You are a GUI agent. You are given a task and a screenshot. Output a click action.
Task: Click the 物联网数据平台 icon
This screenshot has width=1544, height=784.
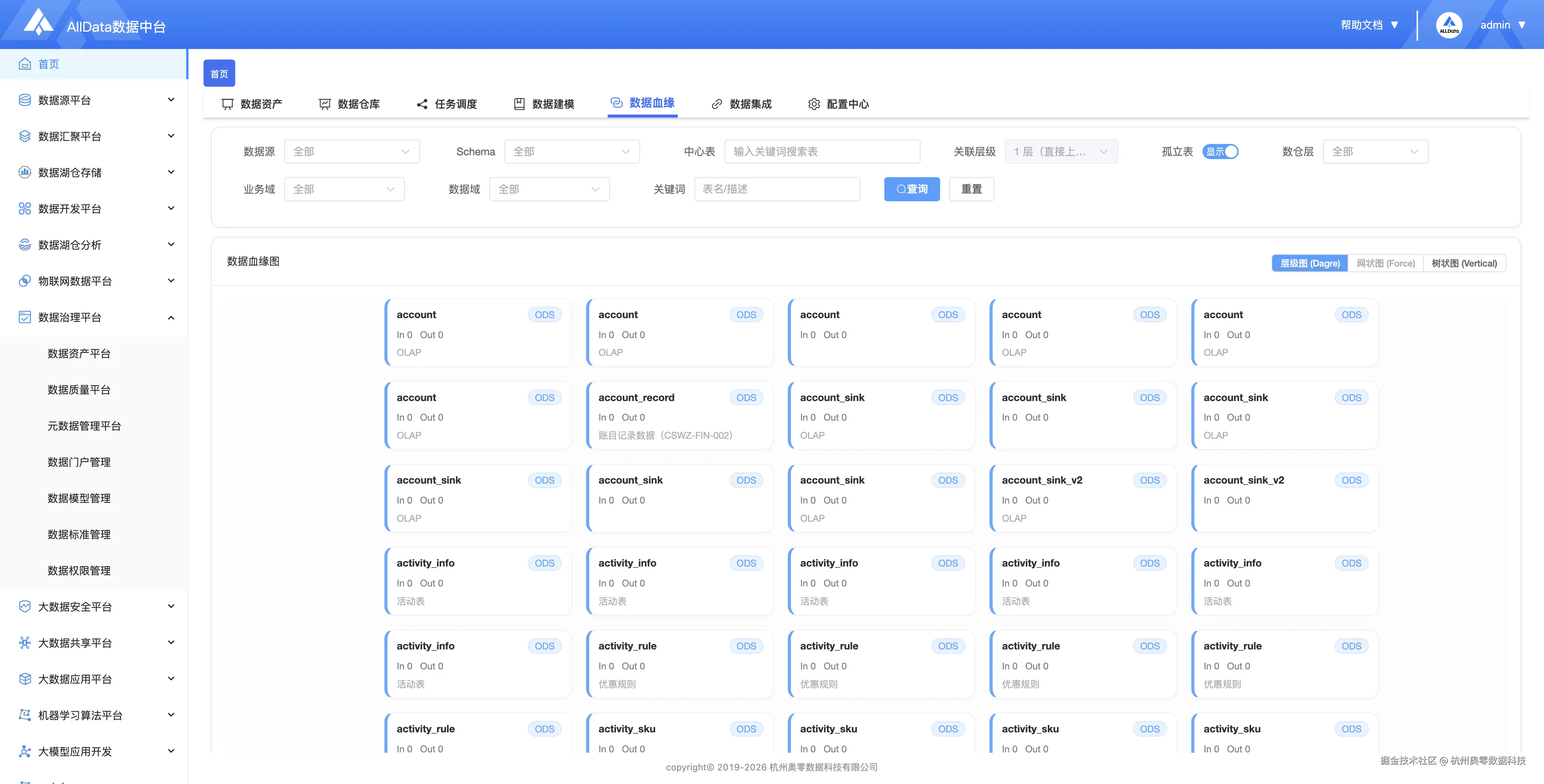point(25,280)
